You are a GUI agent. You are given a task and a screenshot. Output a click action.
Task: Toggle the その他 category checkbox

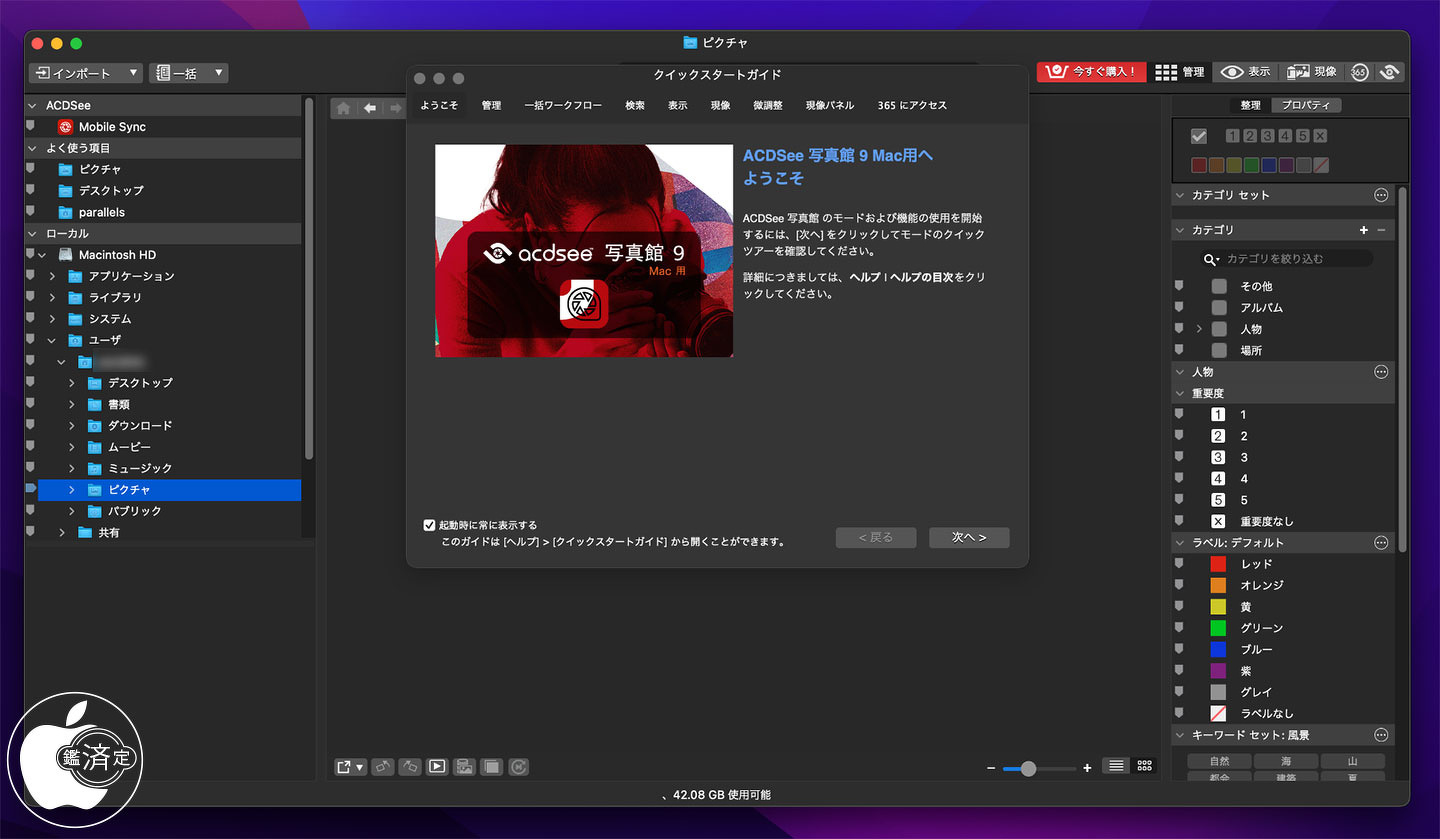click(1218, 286)
